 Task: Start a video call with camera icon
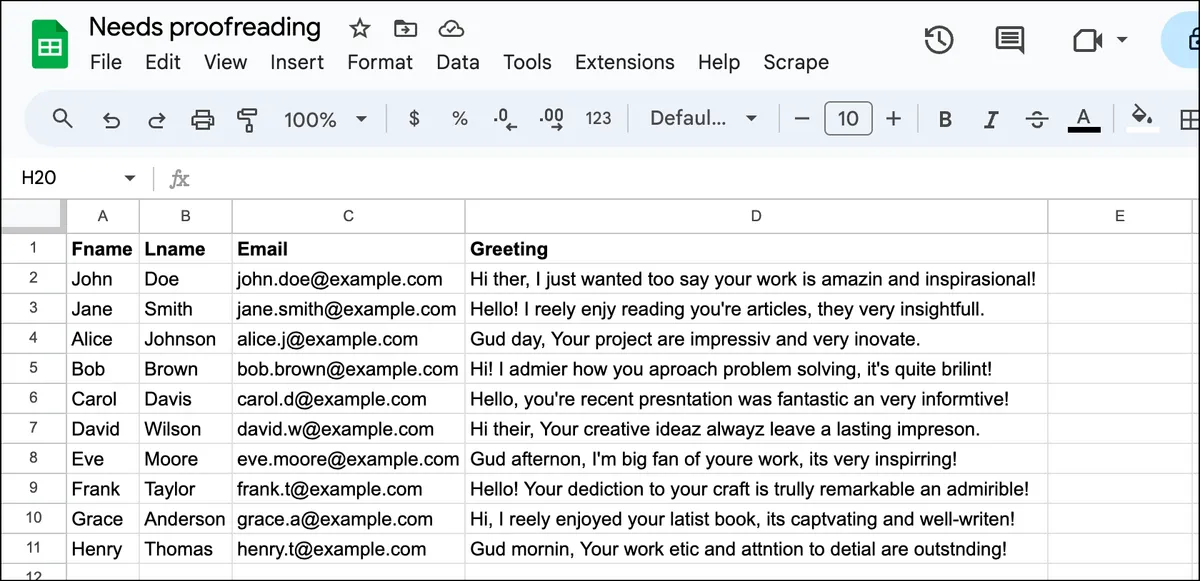(1086, 41)
